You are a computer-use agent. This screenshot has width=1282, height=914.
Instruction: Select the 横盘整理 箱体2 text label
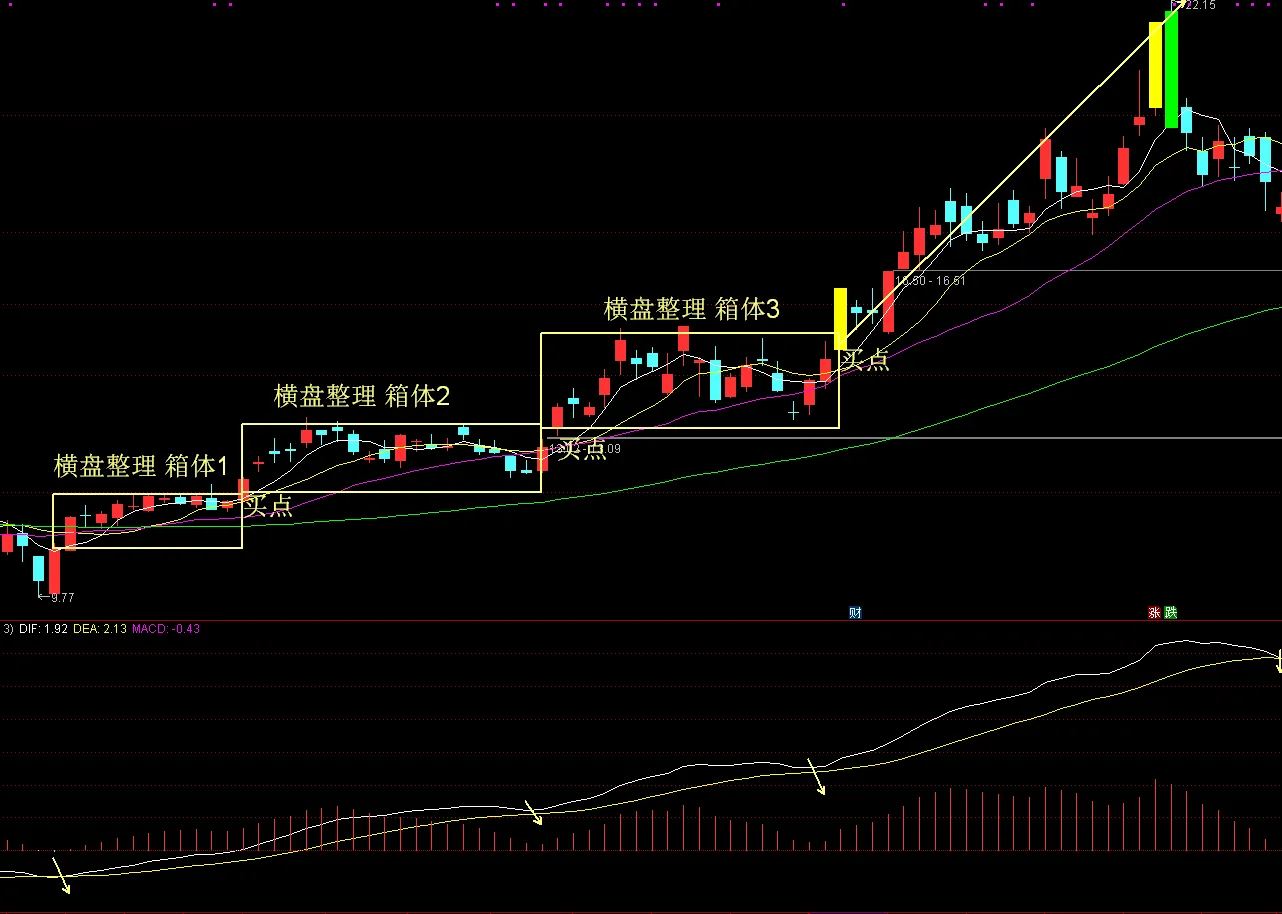[x=362, y=395]
